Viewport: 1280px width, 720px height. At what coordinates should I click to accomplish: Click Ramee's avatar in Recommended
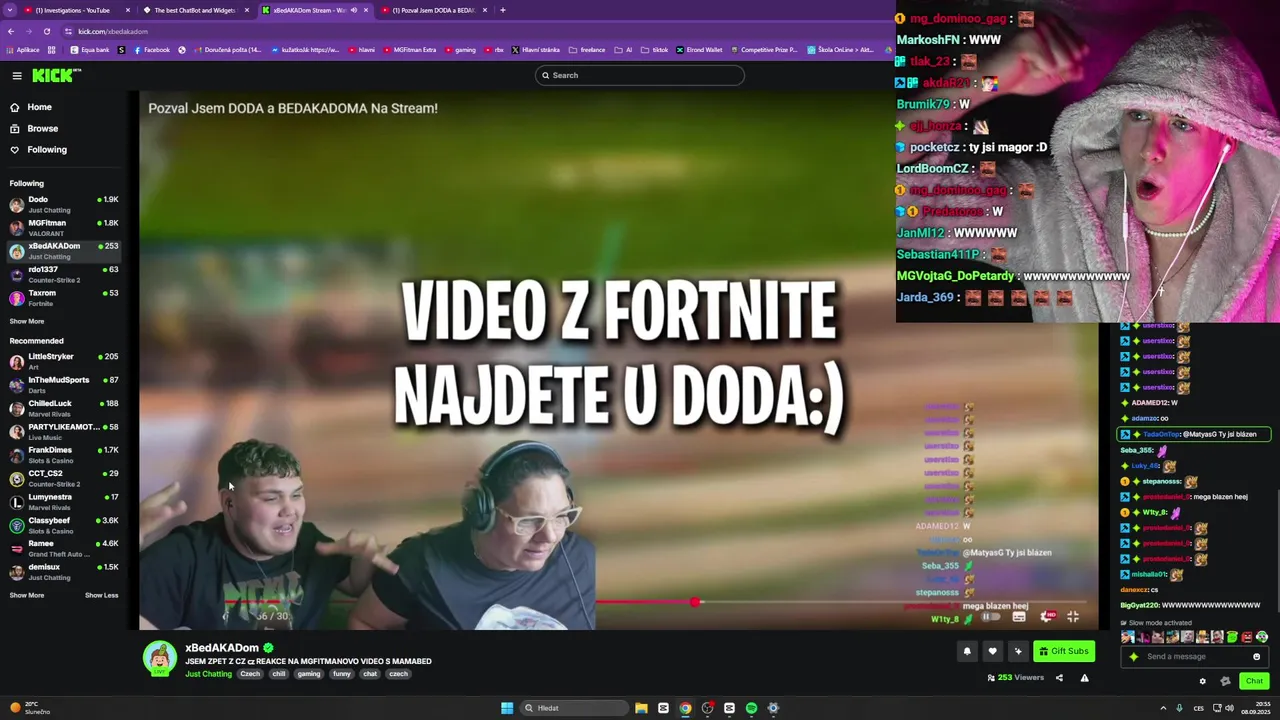point(17,548)
